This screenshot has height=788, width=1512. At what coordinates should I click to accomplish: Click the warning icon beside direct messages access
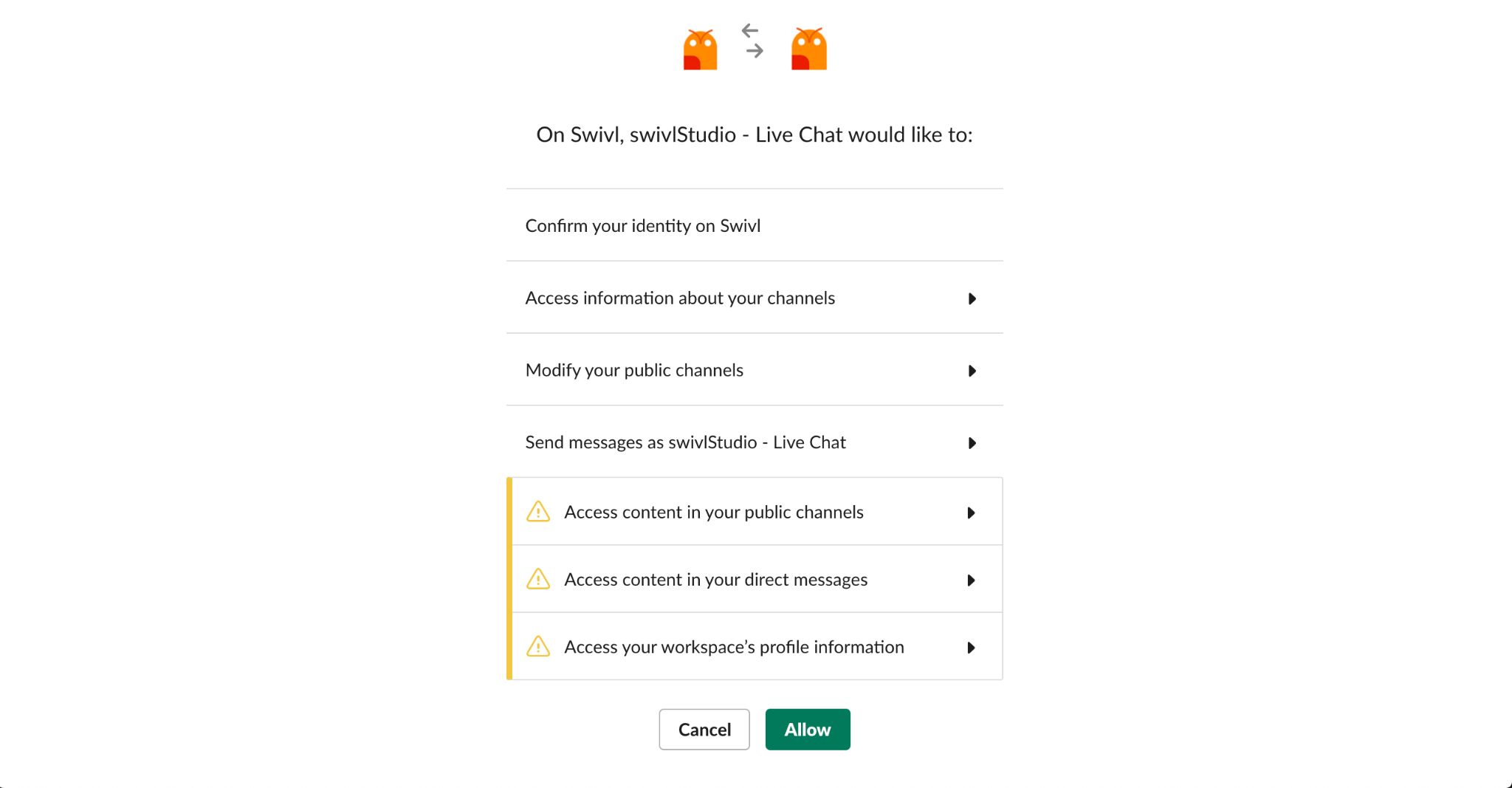(x=538, y=579)
